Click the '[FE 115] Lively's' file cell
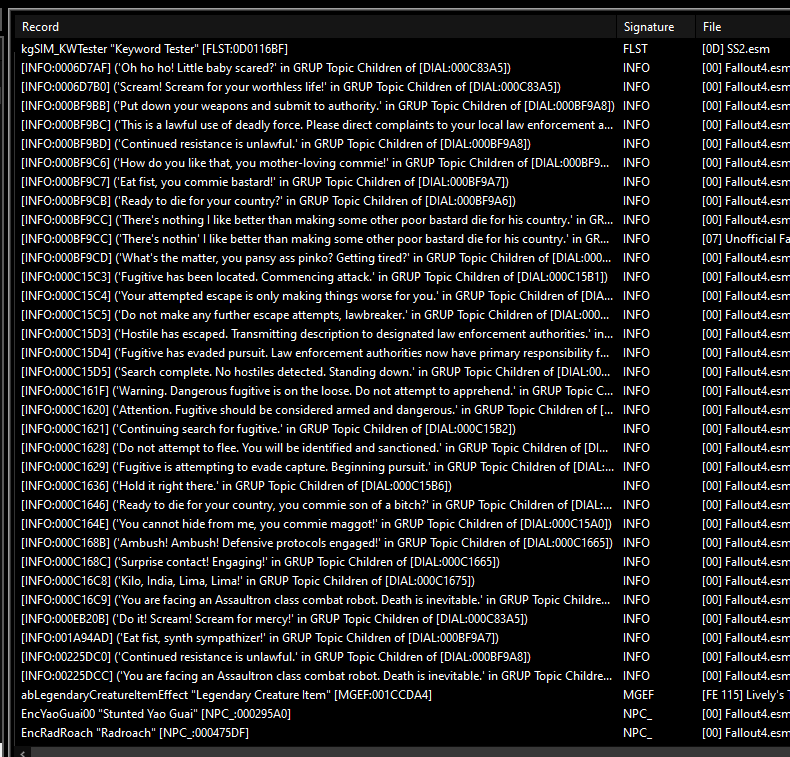Screen dimensions: 790x757 point(746,696)
